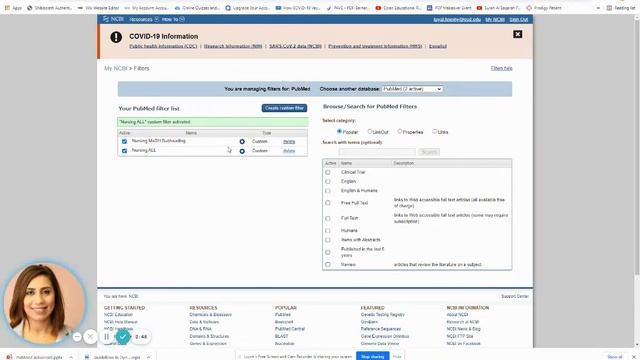Open the pptx file in downloads bar
Viewport: 640px width, 360px height.
36,357
